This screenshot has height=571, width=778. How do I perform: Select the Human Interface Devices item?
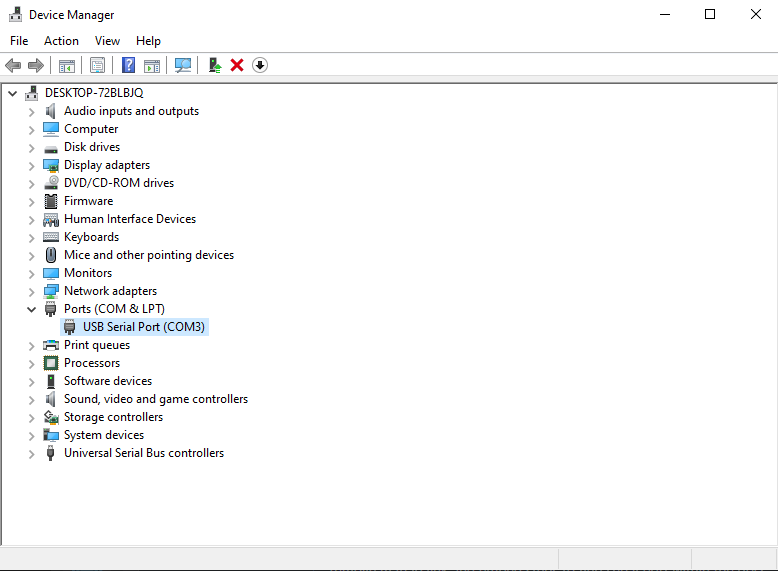coord(129,219)
